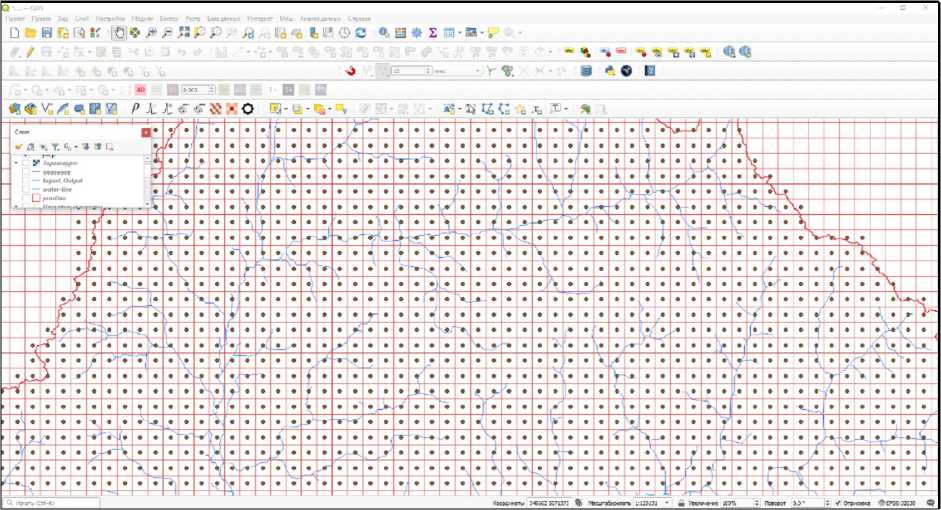Image resolution: width=941 pixels, height=510 pixels.
Task: Click the locator search field in status bar
Action: tap(52, 503)
